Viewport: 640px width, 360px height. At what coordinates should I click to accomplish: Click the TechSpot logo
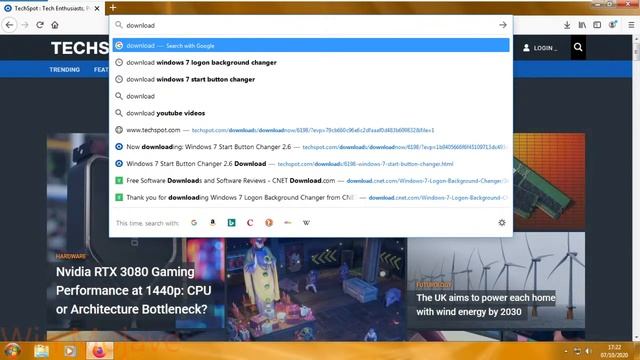coord(80,48)
